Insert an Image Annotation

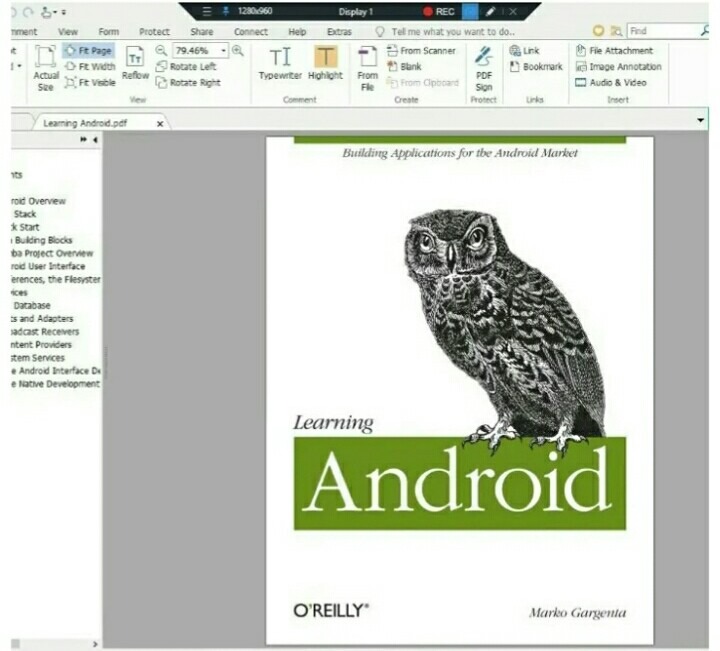pos(618,67)
